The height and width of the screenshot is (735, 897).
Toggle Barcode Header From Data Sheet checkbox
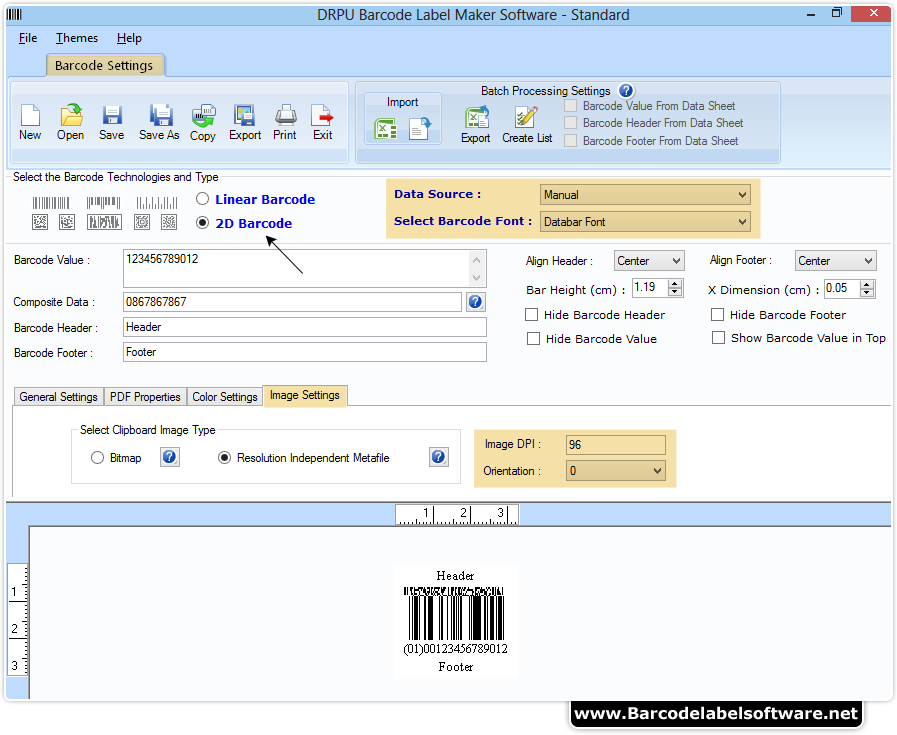tap(570, 123)
